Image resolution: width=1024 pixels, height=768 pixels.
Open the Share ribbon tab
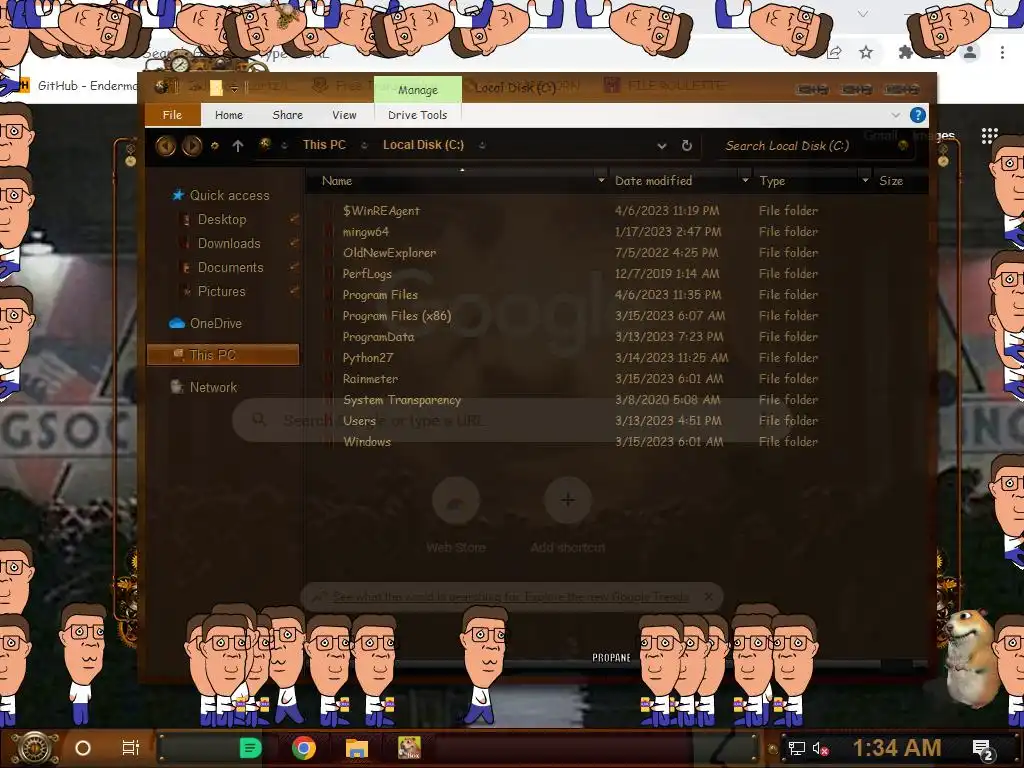pyautogui.click(x=287, y=115)
